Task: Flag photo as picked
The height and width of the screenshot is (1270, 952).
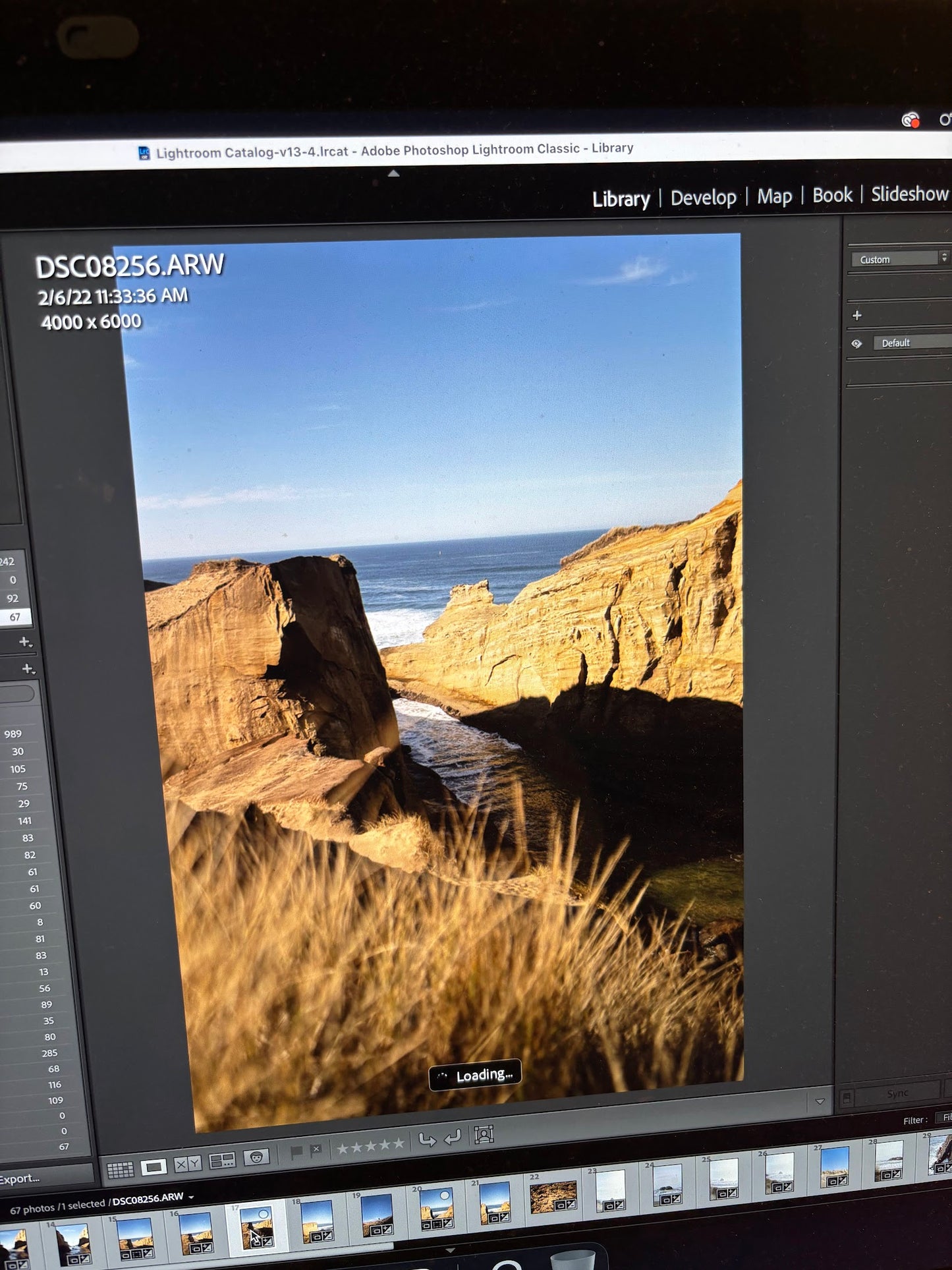Action: click(296, 1152)
